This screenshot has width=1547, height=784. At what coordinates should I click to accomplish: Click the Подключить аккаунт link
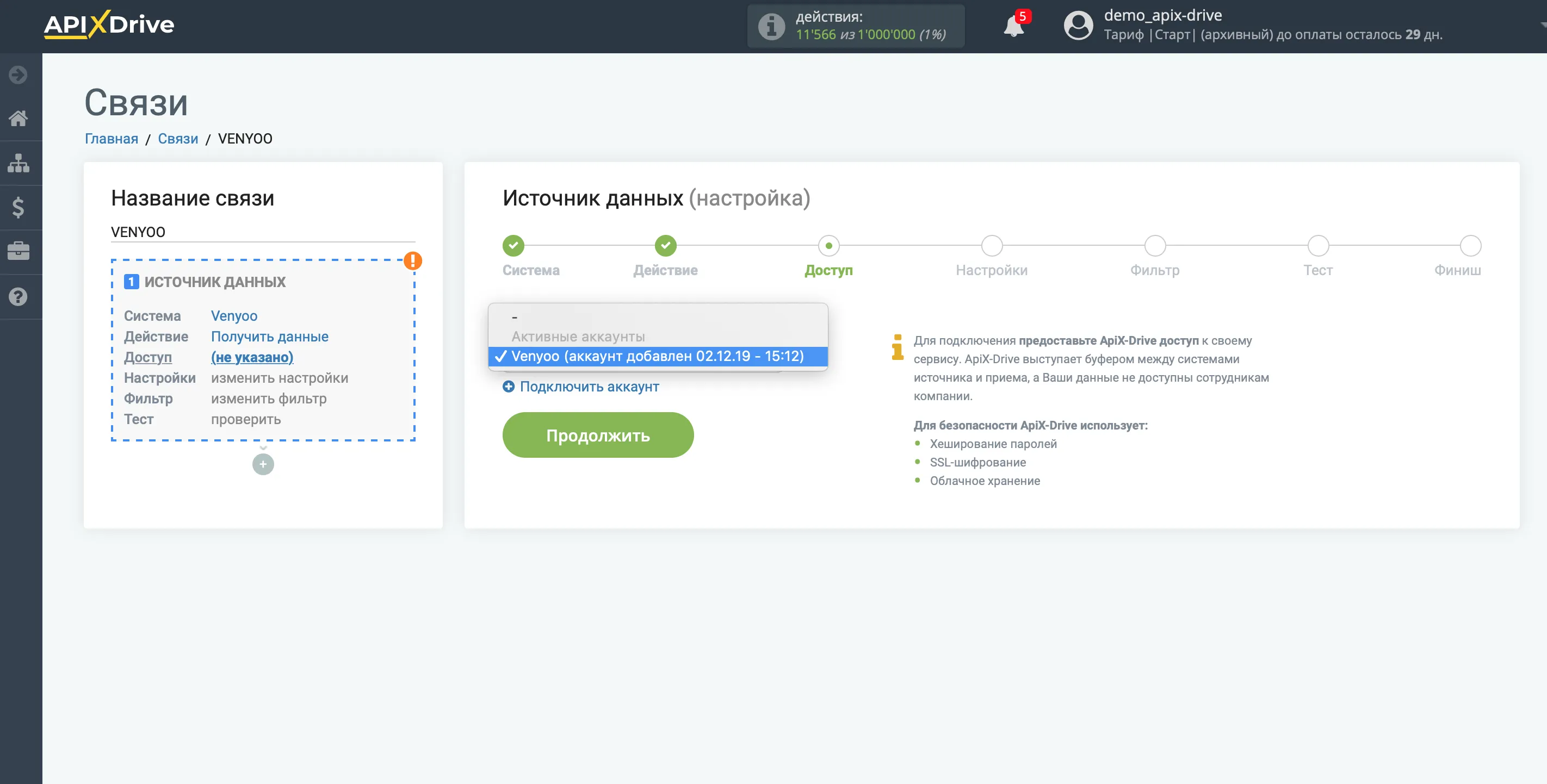[589, 387]
